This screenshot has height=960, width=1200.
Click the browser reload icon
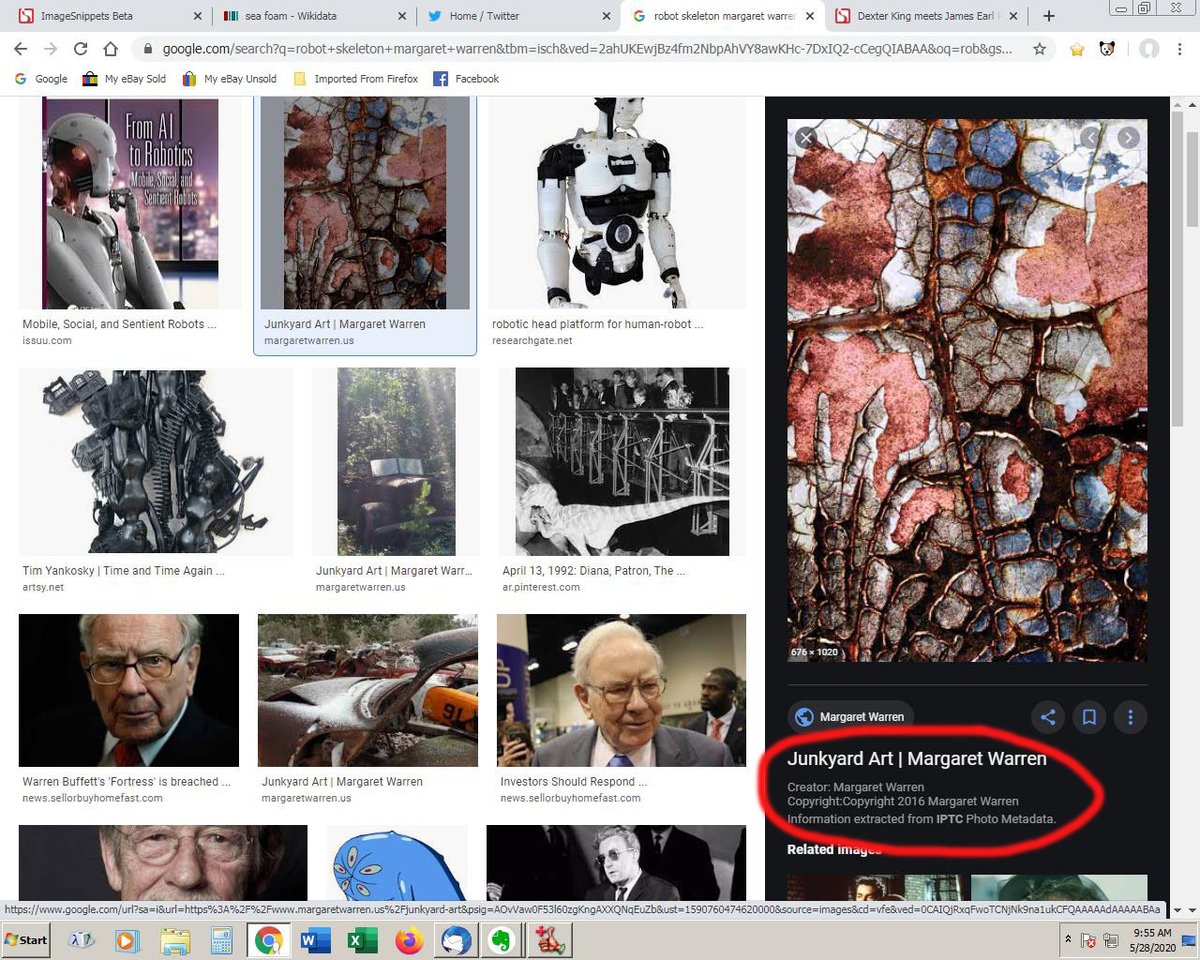click(x=79, y=48)
